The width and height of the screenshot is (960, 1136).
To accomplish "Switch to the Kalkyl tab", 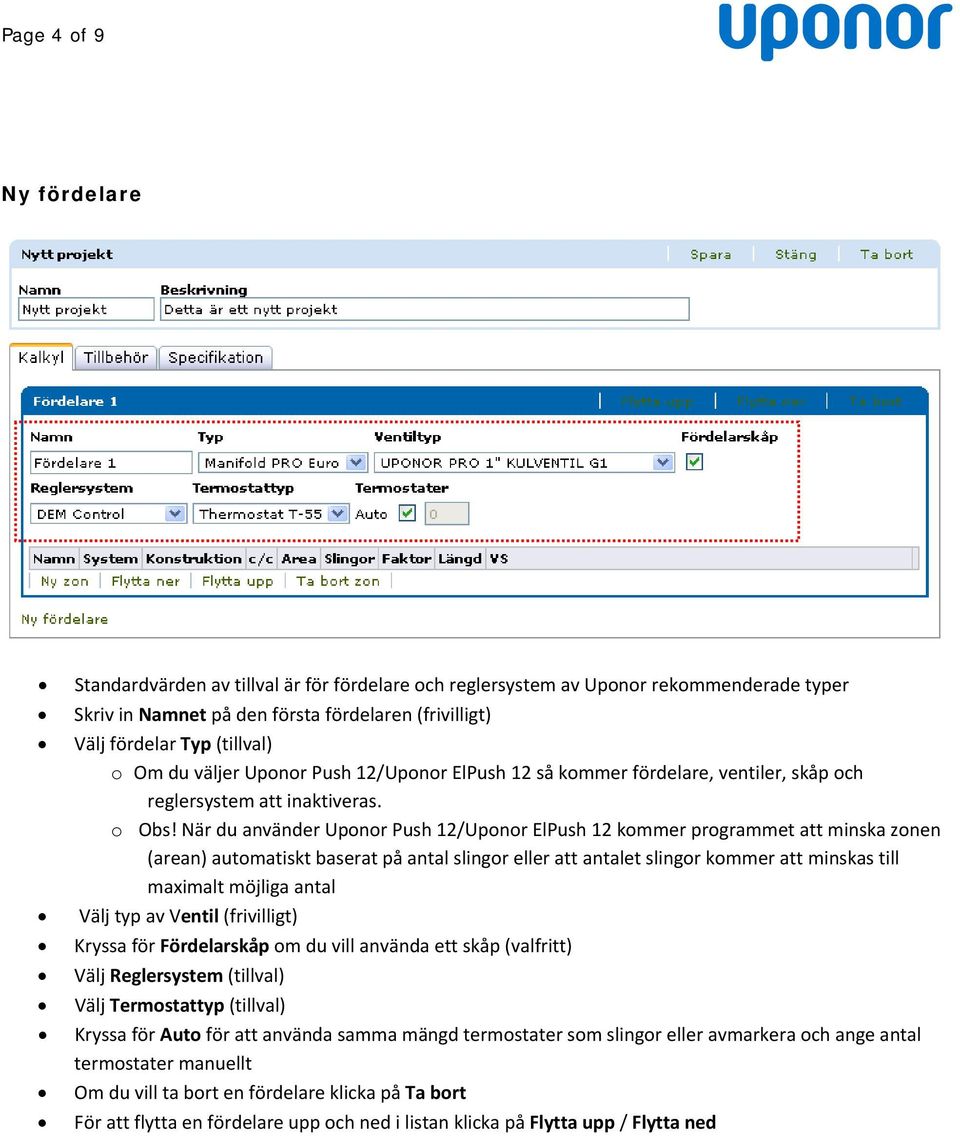I will [x=41, y=357].
